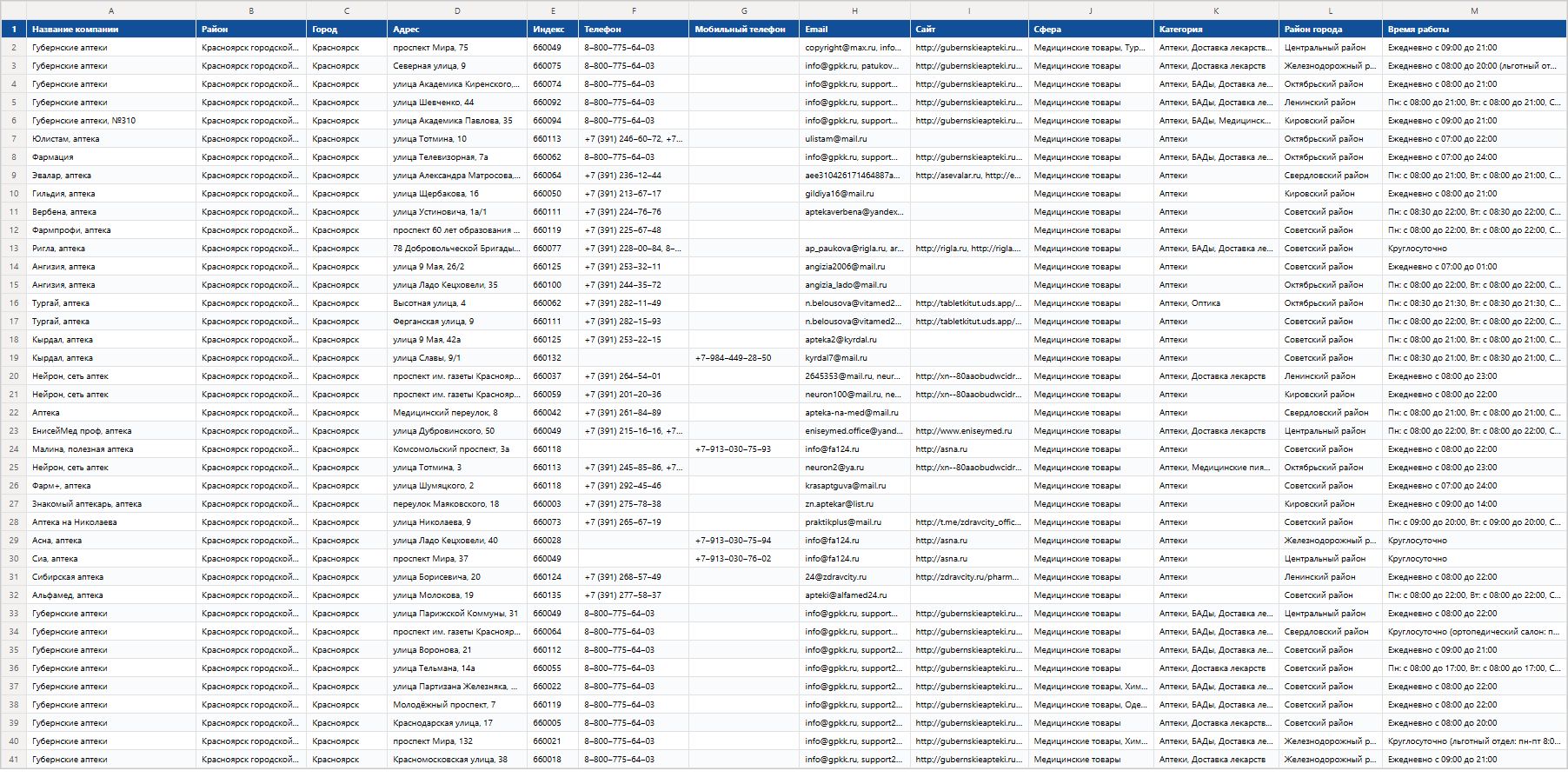Select the email cell "zn.aptekar@list.ru"
The image size is (1568, 784).
tap(854, 504)
